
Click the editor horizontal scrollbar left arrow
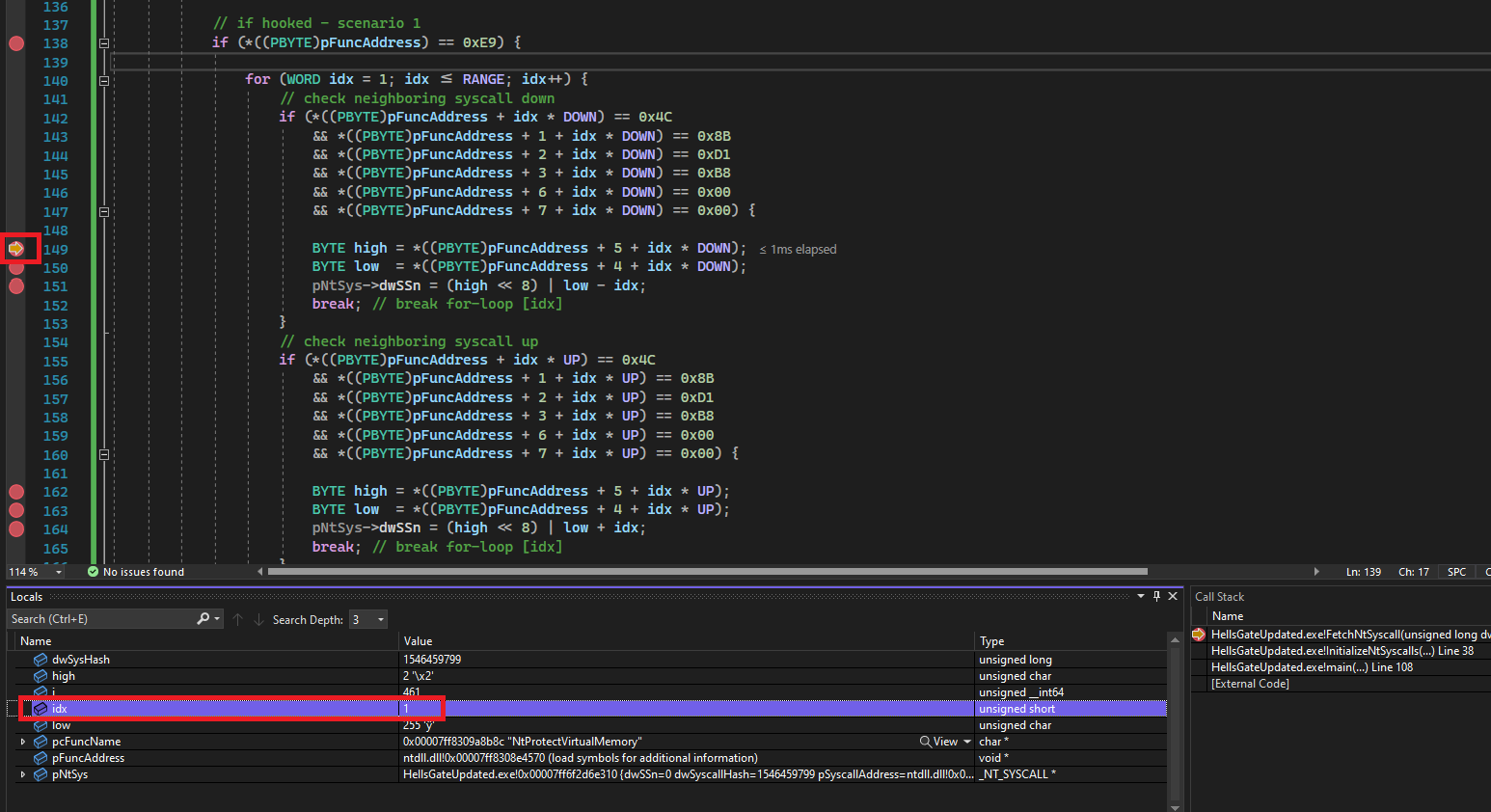[260, 572]
